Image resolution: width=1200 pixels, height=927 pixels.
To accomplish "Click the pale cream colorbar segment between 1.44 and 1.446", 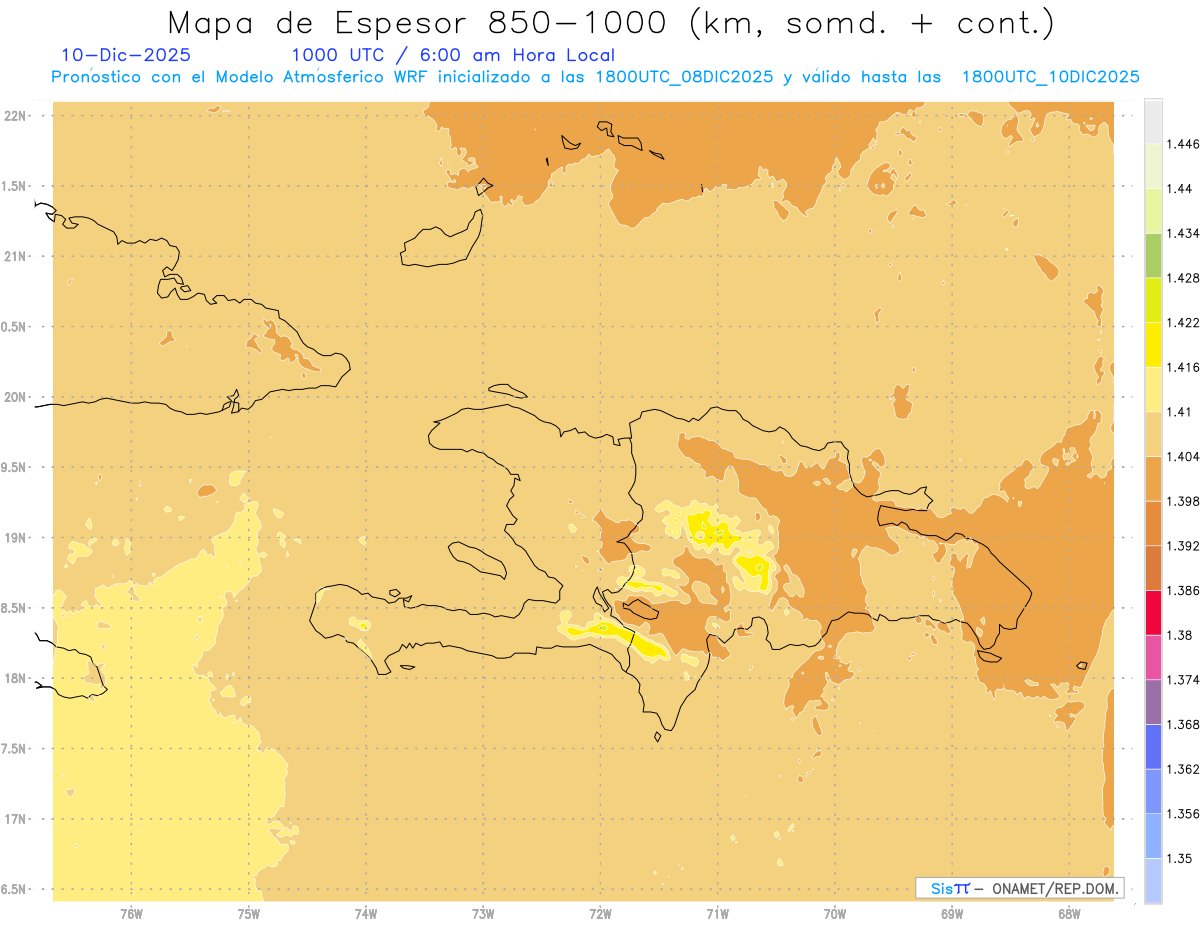I will coord(1153,166).
